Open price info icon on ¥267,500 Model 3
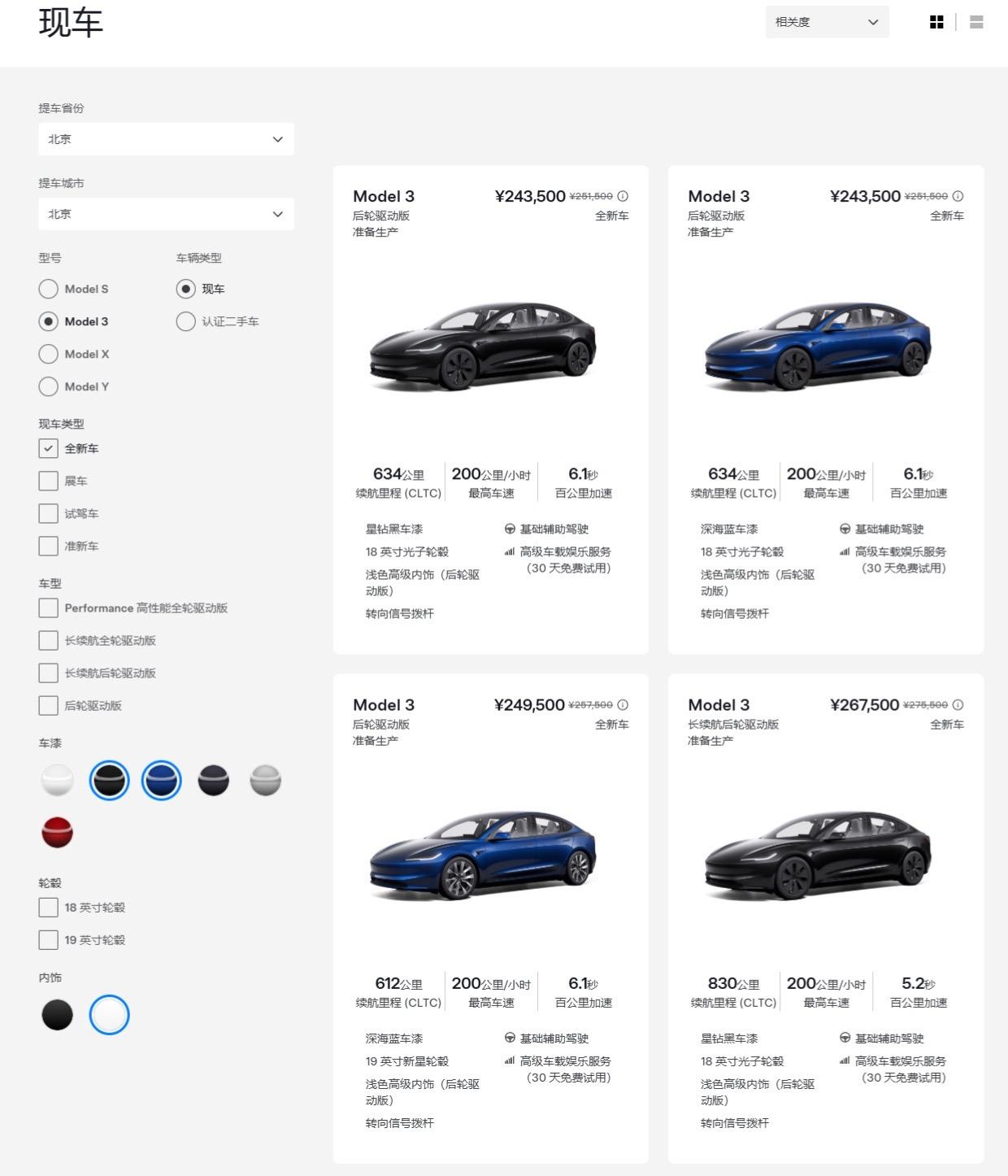 (x=958, y=705)
